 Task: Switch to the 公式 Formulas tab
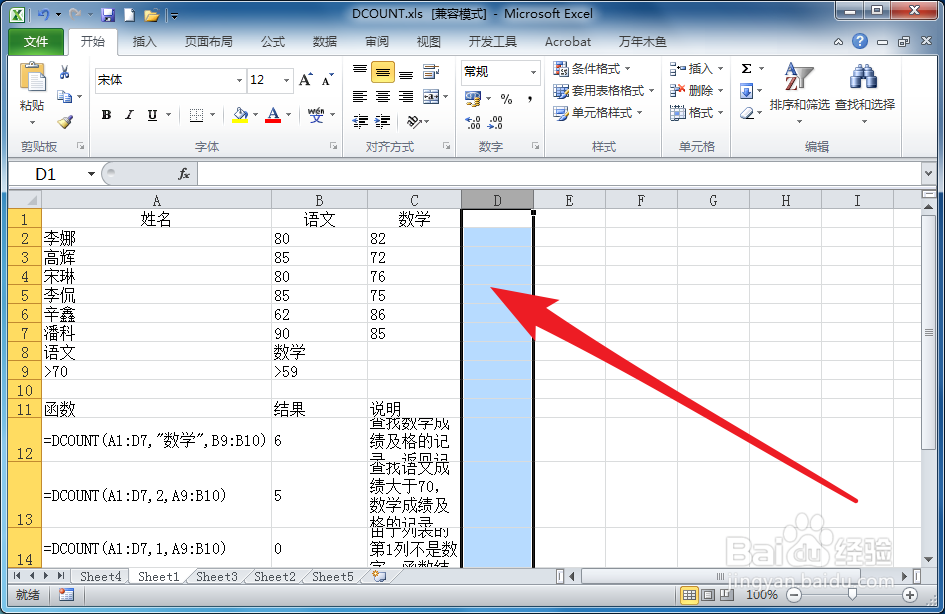pos(272,42)
